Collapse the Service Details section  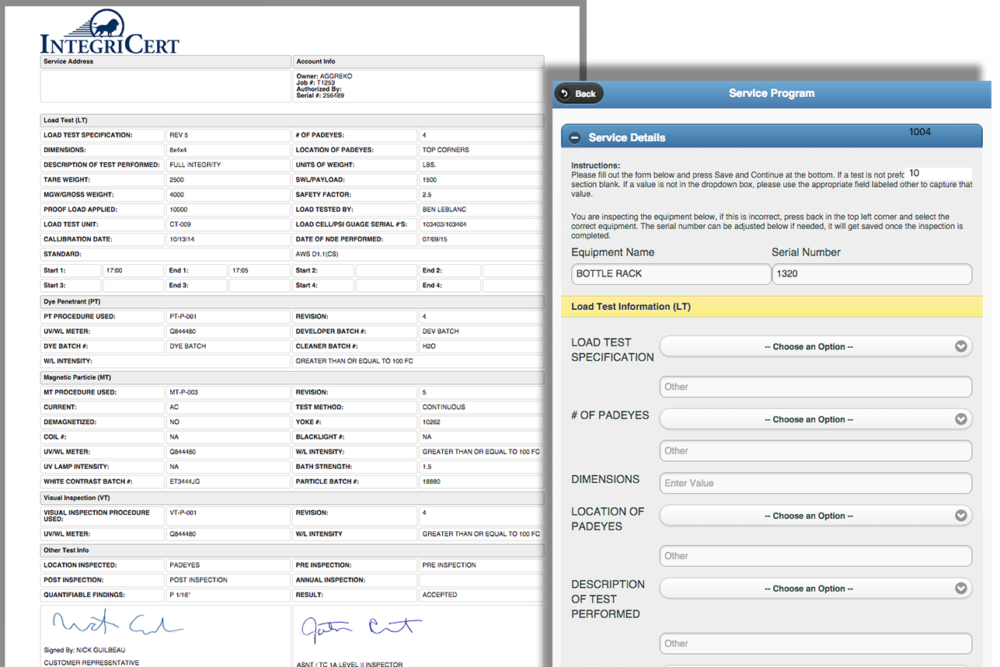pos(575,138)
